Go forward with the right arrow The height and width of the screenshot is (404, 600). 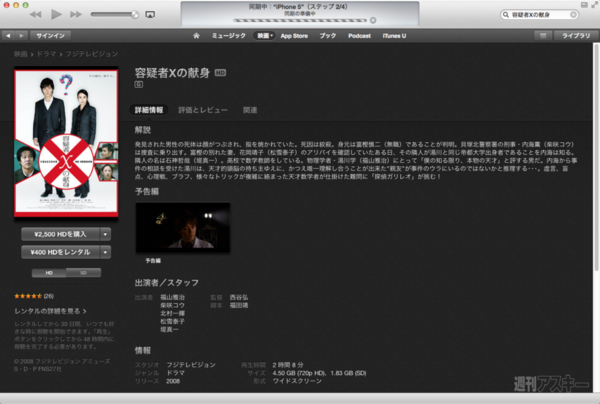point(21,36)
